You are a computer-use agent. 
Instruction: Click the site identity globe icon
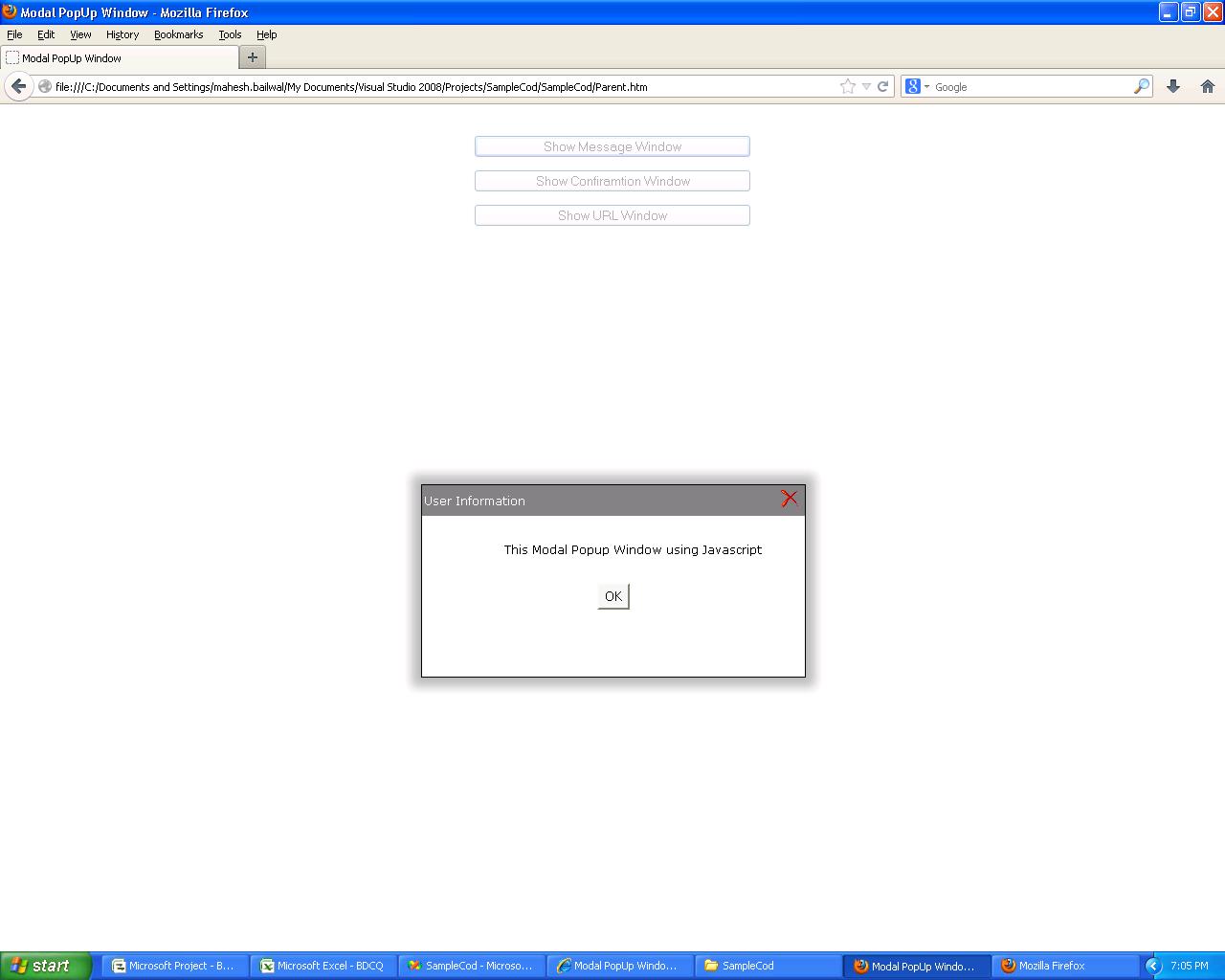(x=44, y=86)
